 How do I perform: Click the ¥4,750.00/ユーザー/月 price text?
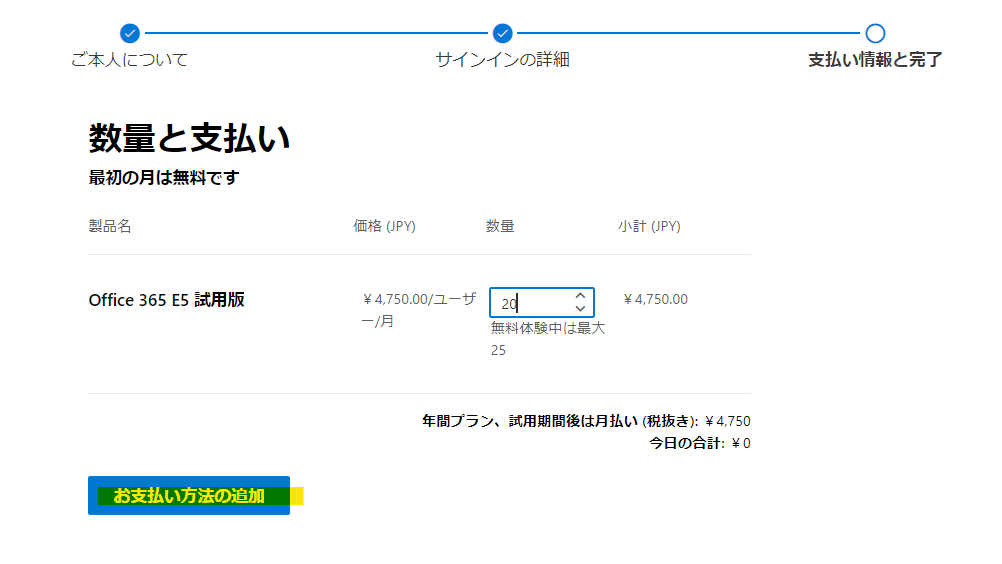coord(419,310)
